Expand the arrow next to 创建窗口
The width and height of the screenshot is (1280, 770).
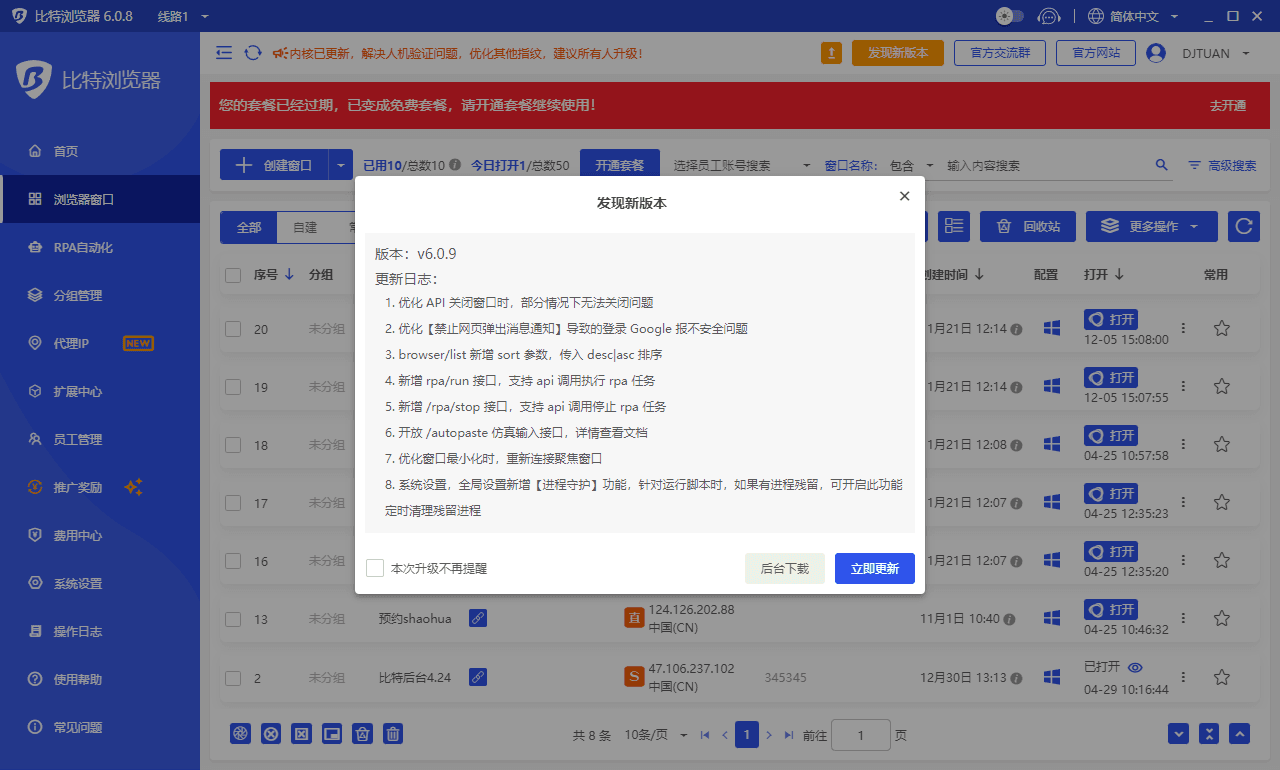tap(341, 165)
